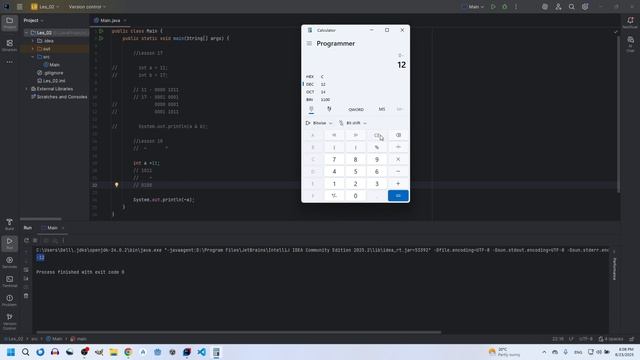Open the AI Chat panel

pyautogui.click(x=630, y=44)
